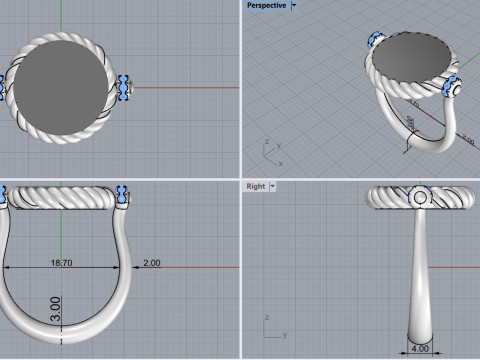480x360 pixels.
Task: Select the 2.00 dimension text
Action: pos(152,263)
